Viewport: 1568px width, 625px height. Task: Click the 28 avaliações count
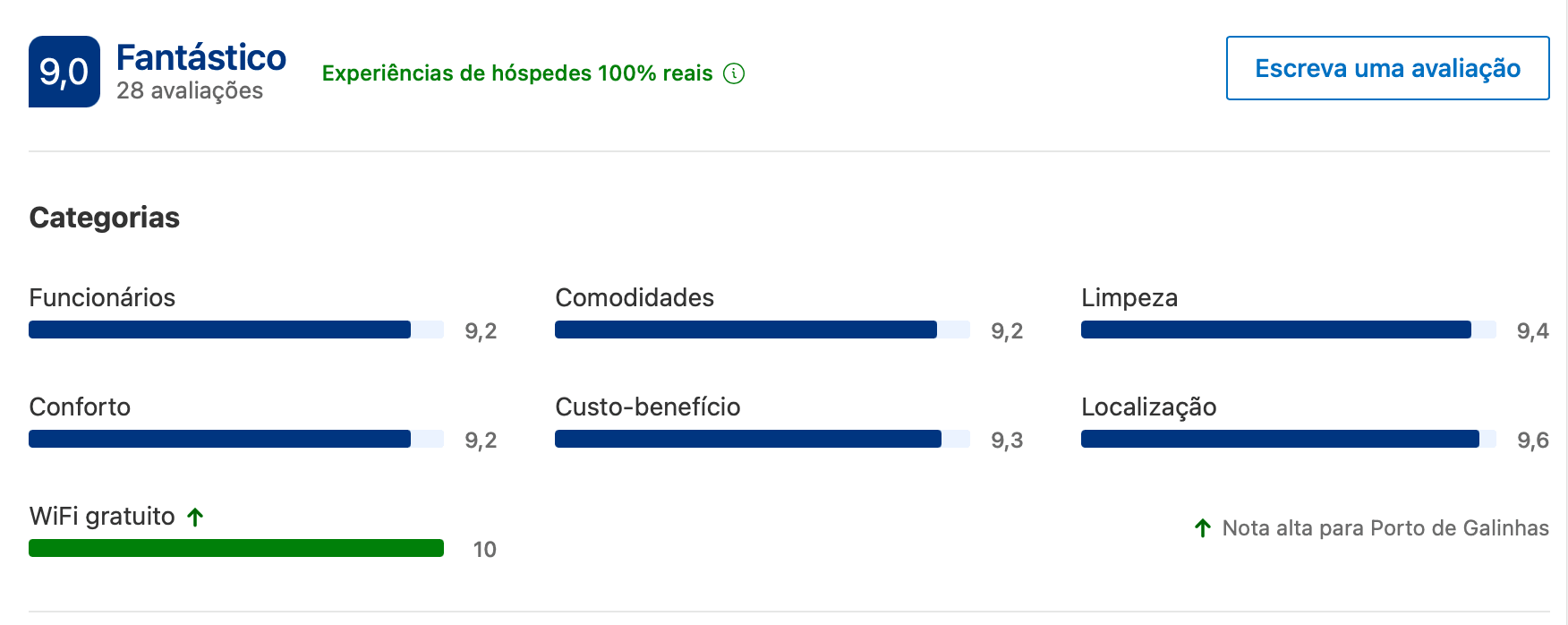(x=190, y=90)
